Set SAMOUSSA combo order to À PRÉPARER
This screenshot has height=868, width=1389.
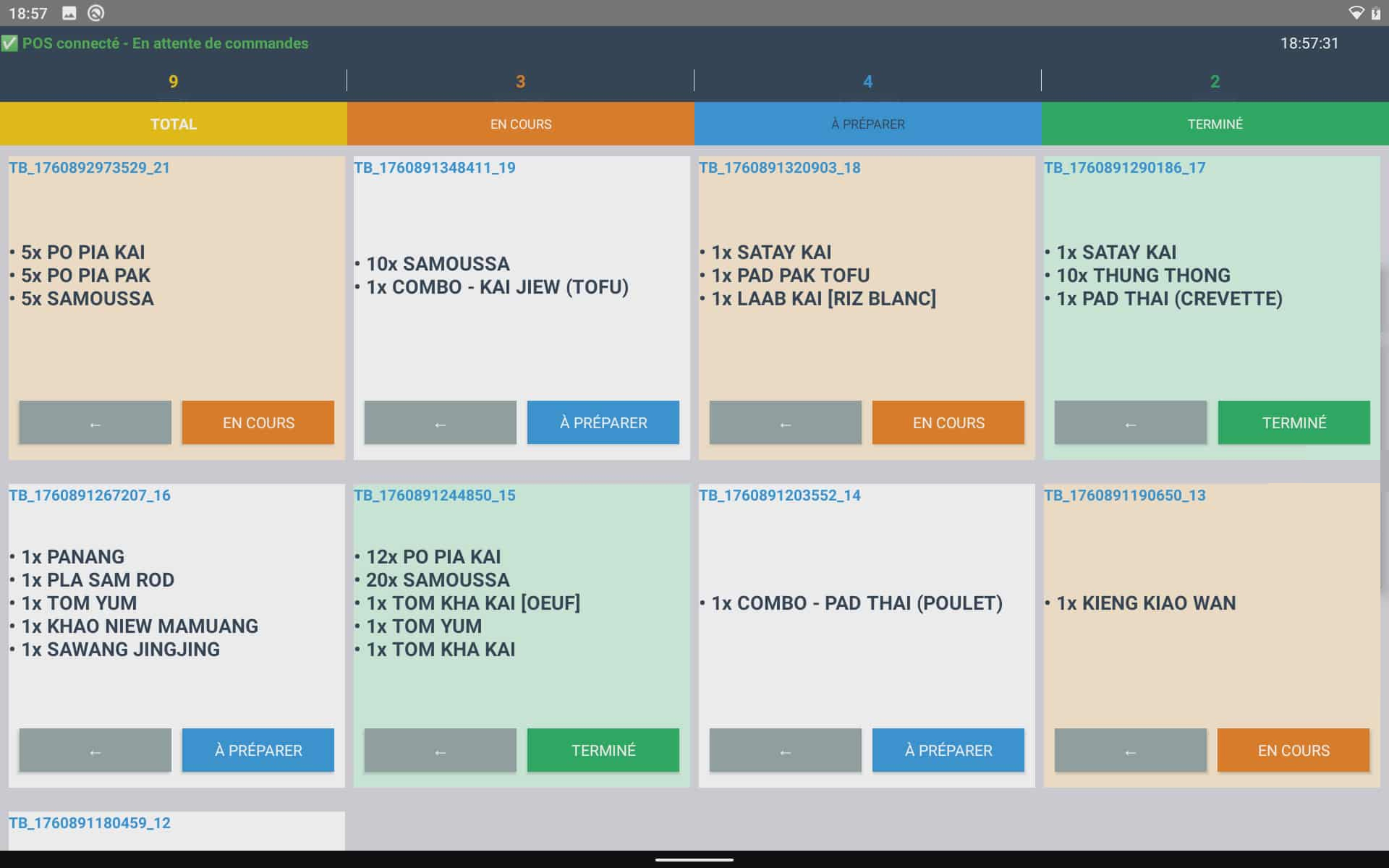(603, 422)
